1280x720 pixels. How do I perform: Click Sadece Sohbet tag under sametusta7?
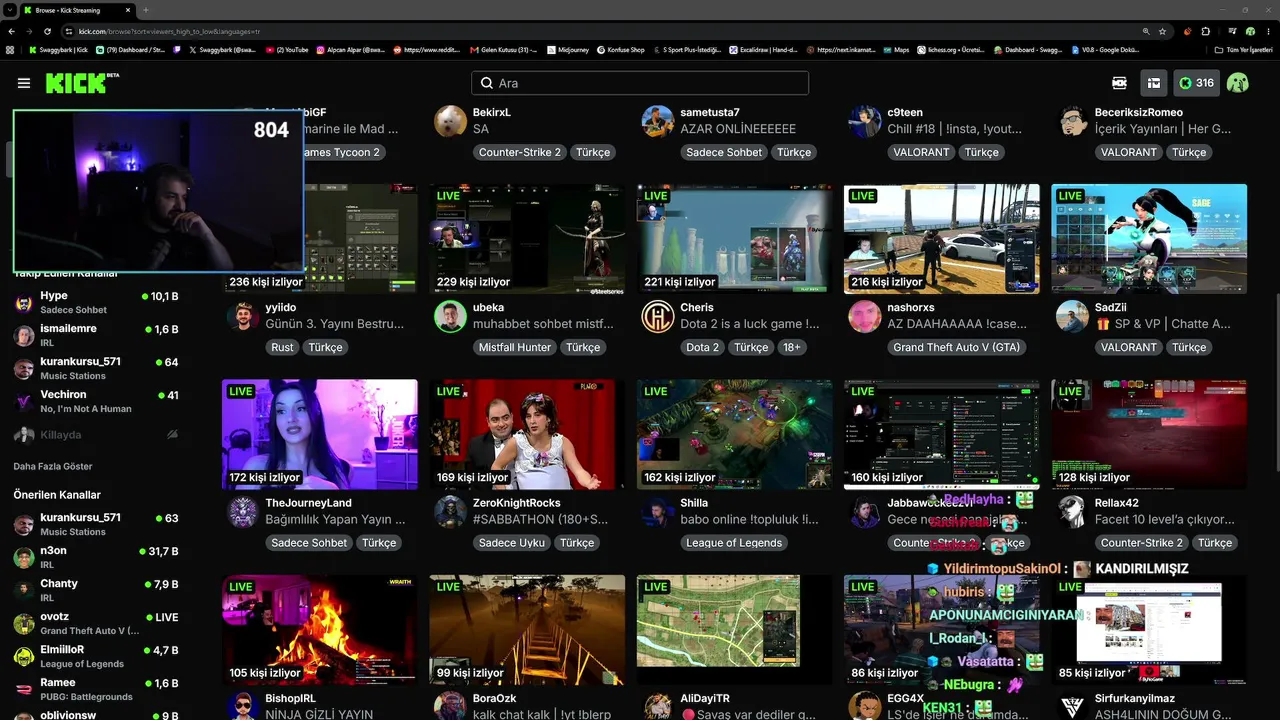pyautogui.click(x=724, y=152)
